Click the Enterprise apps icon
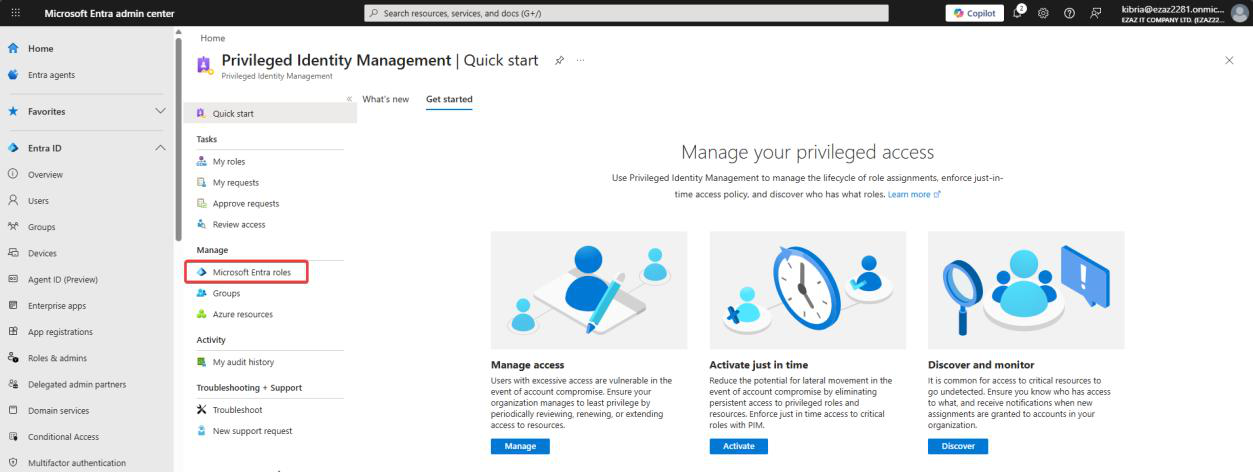The image size is (1253, 472). coord(13,305)
